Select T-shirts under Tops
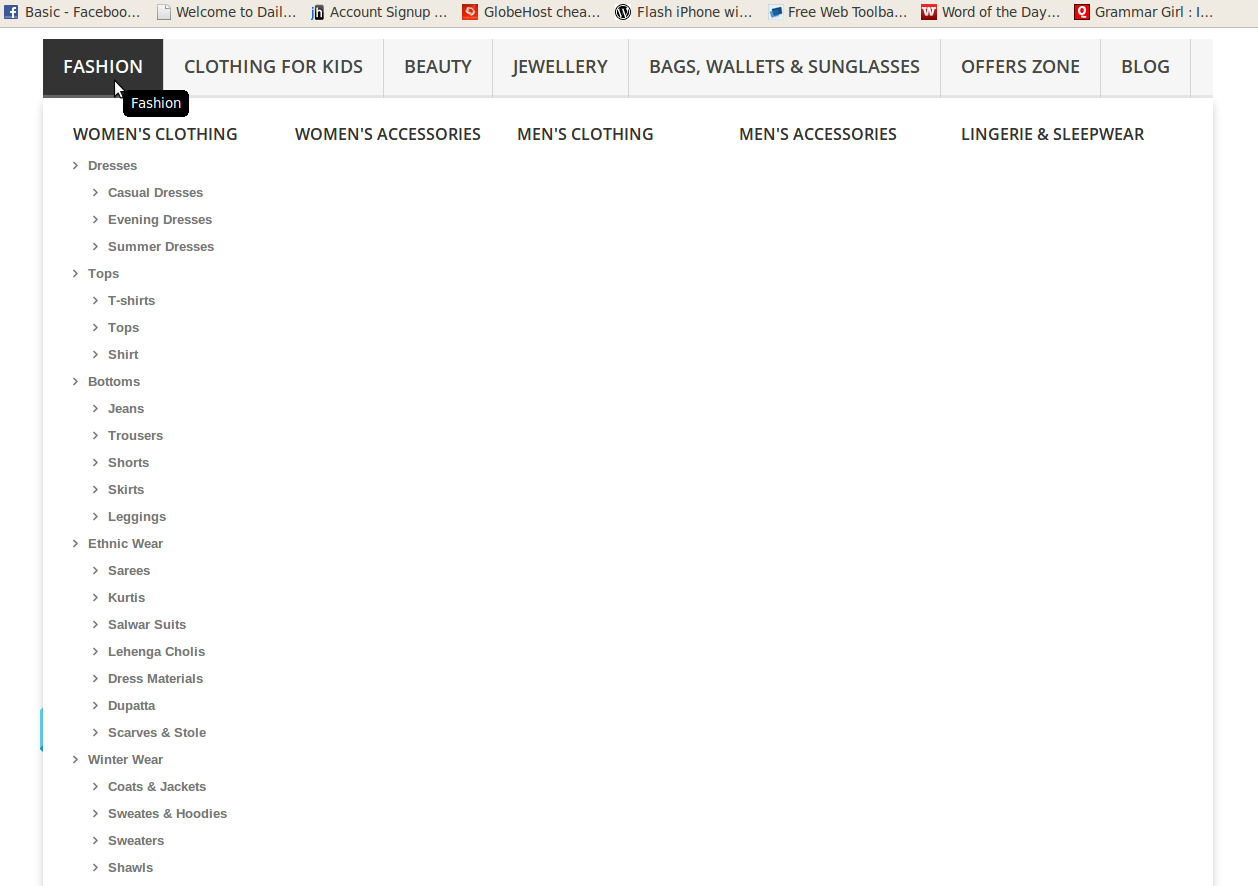The image size is (1258, 886). 131,301
